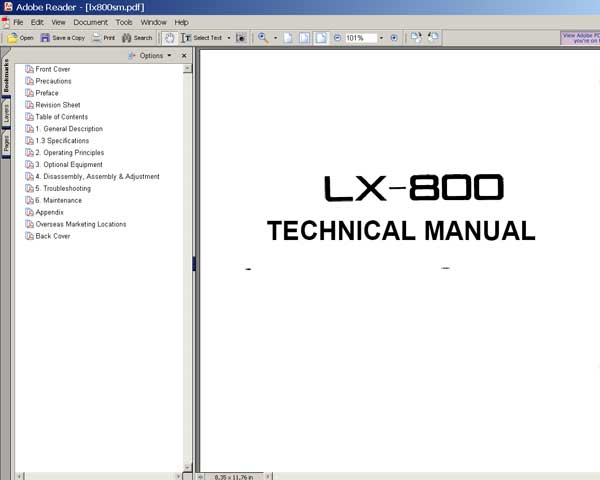Go to Back Cover bookmark

click(x=53, y=236)
